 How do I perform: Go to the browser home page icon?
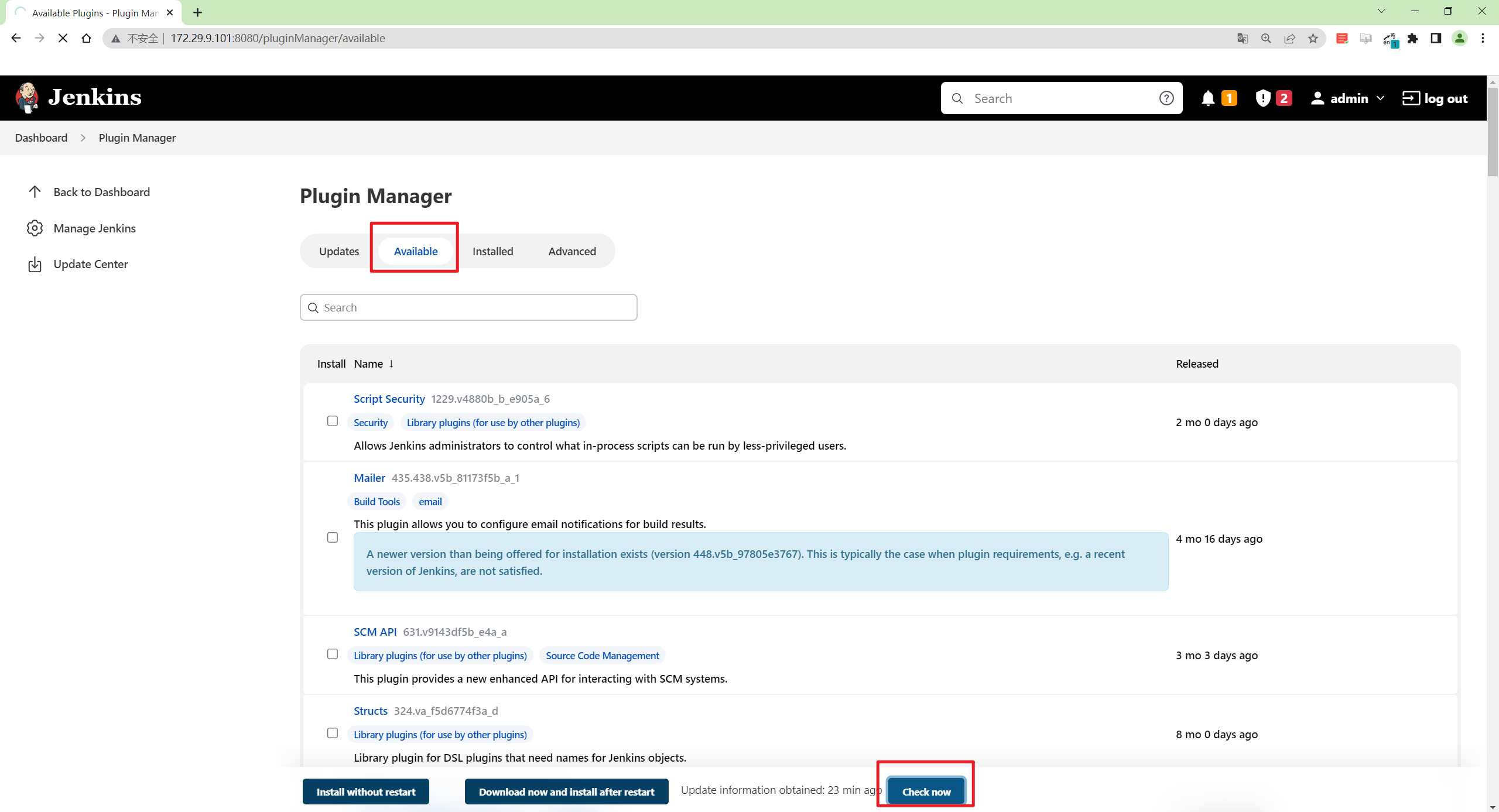[86, 38]
